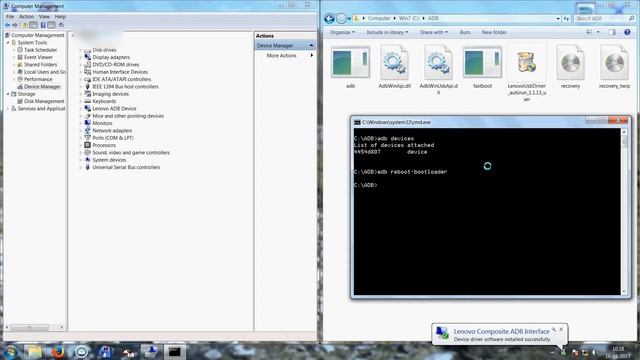Click Computer Management back toolbar arrow

pyautogui.click(x=7, y=25)
